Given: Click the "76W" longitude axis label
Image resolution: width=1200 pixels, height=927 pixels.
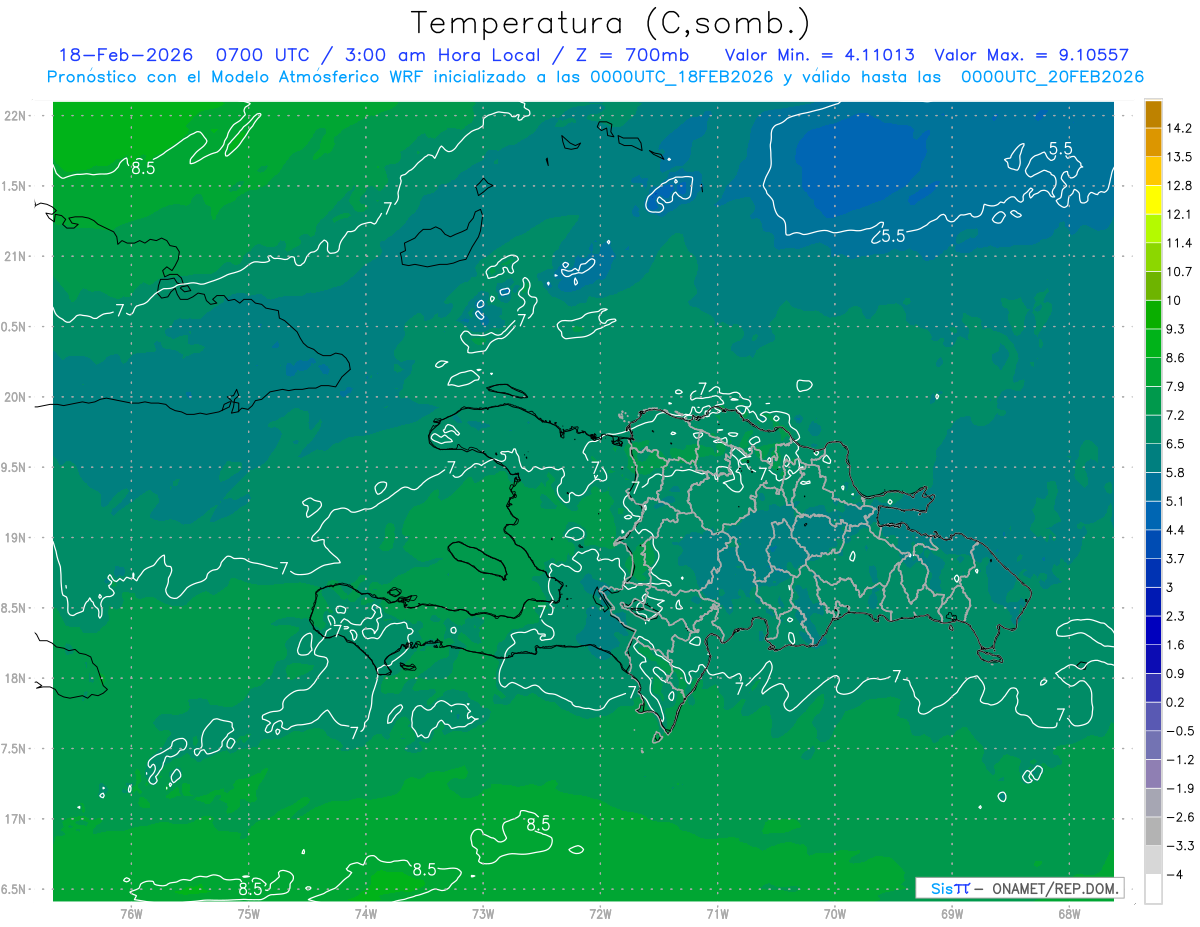Looking at the screenshot, I should [131, 914].
